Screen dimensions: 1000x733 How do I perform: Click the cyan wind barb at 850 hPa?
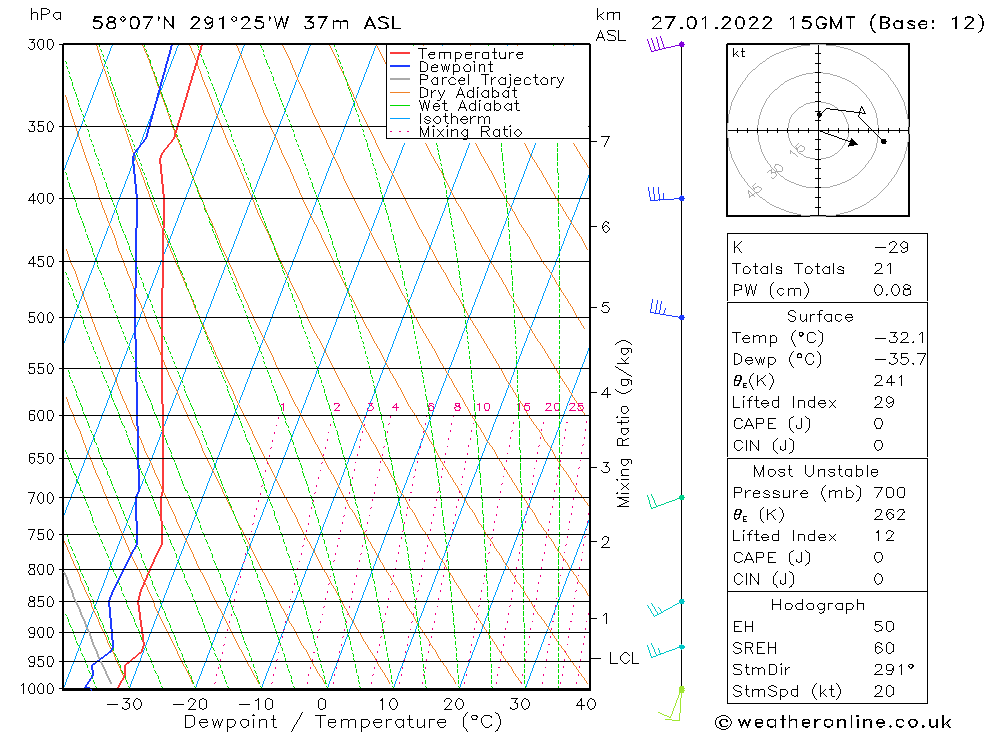tap(665, 609)
